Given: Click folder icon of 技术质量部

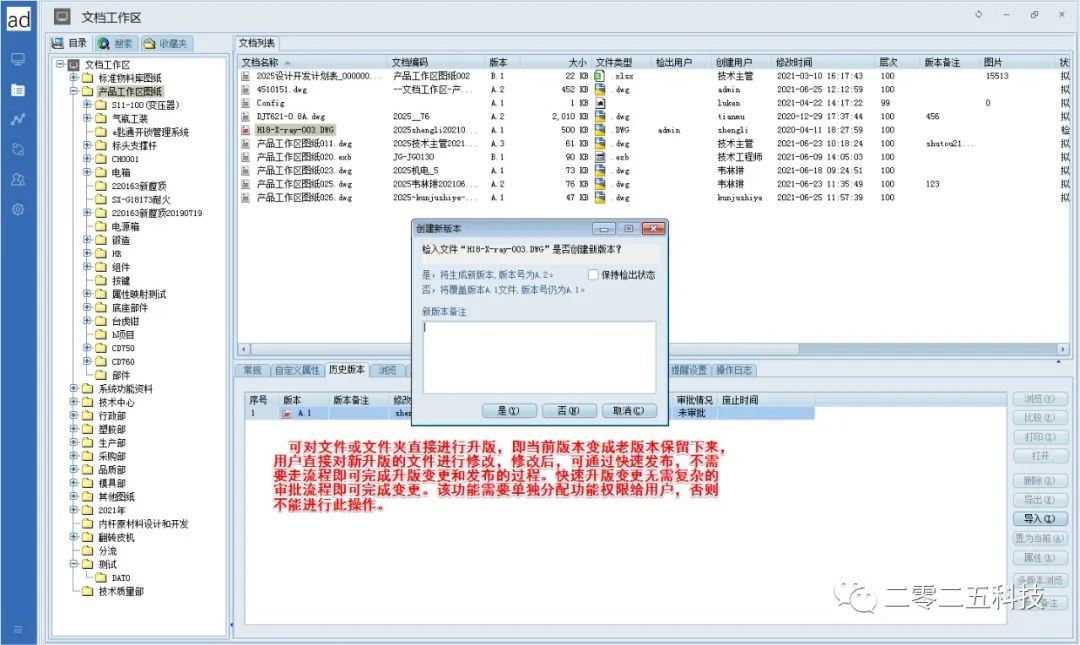Looking at the screenshot, I should coord(87,591).
